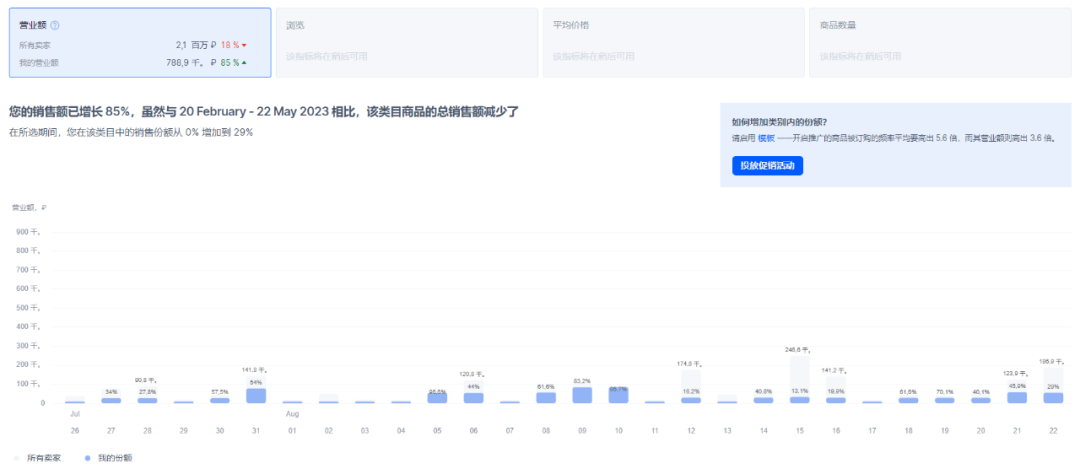Image resolution: width=1080 pixels, height=469 pixels.
Task: Select the 营业额 metric card
Action: [141, 43]
